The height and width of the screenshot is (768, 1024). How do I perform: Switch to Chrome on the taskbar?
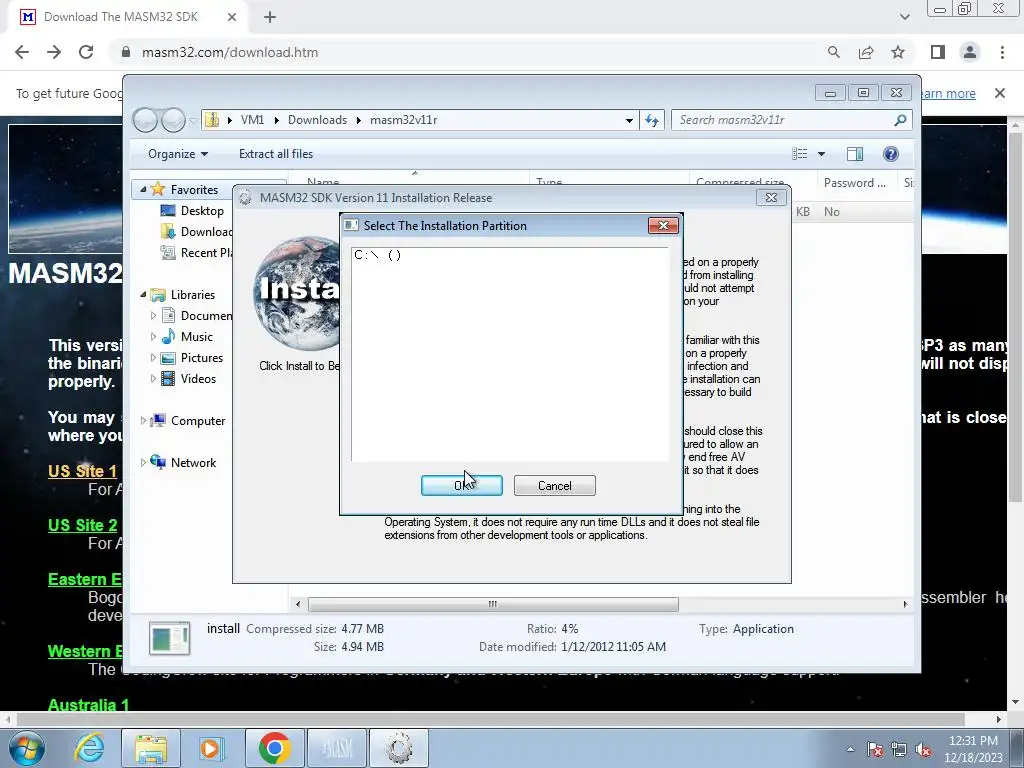click(274, 748)
